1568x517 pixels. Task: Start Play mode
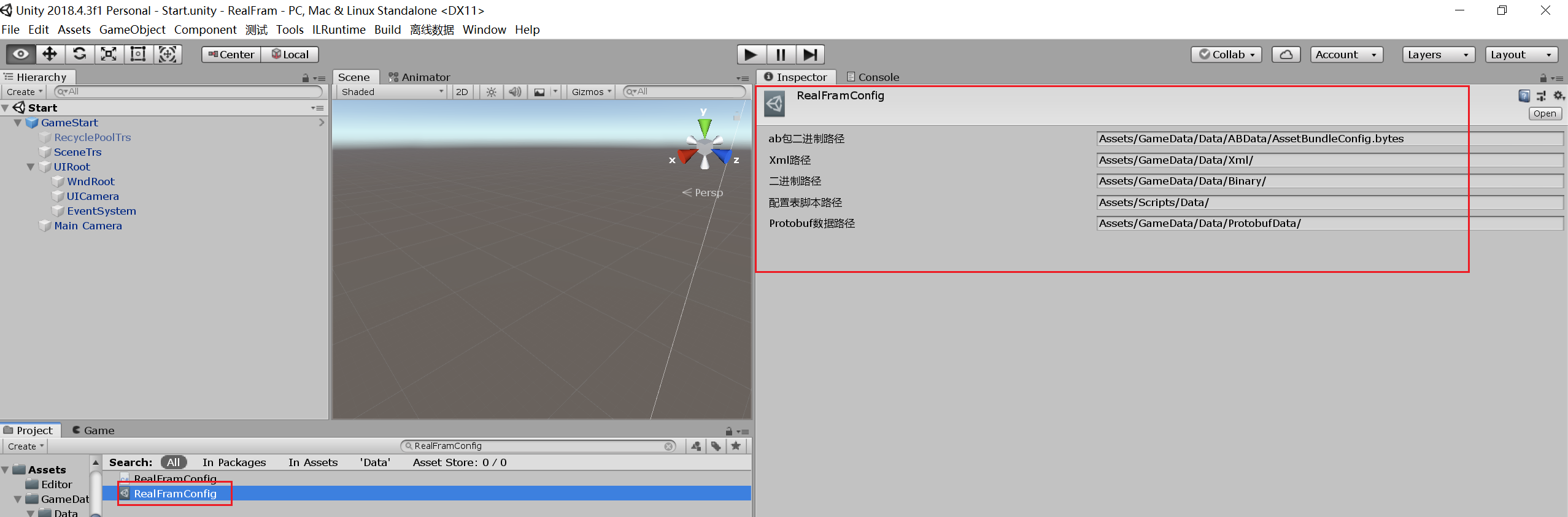751,55
